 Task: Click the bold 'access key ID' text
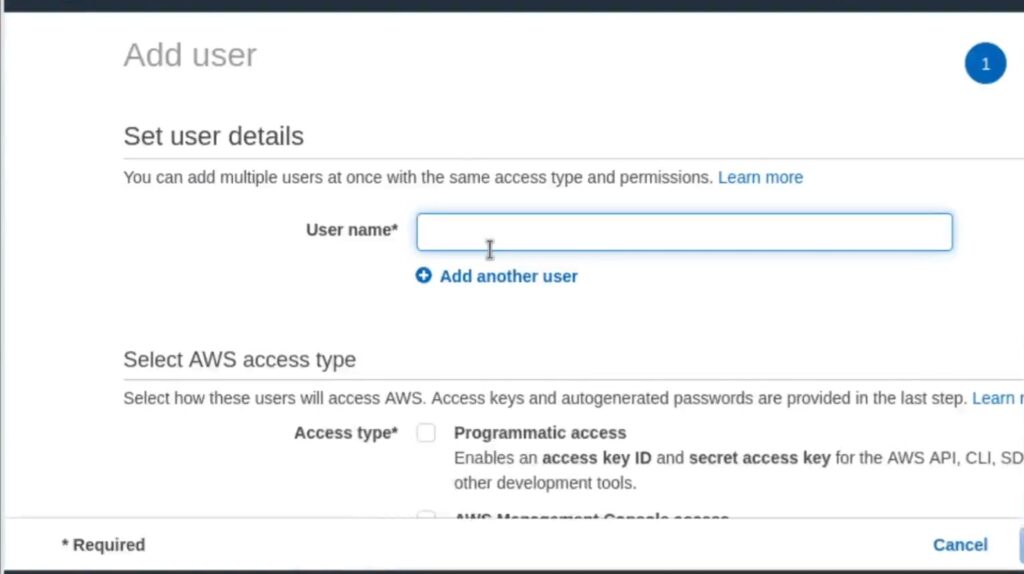pos(596,458)
